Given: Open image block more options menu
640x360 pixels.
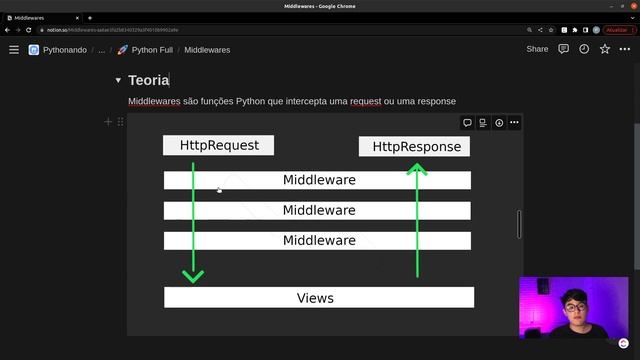Looking at the screenshot, I should [514, 122].
